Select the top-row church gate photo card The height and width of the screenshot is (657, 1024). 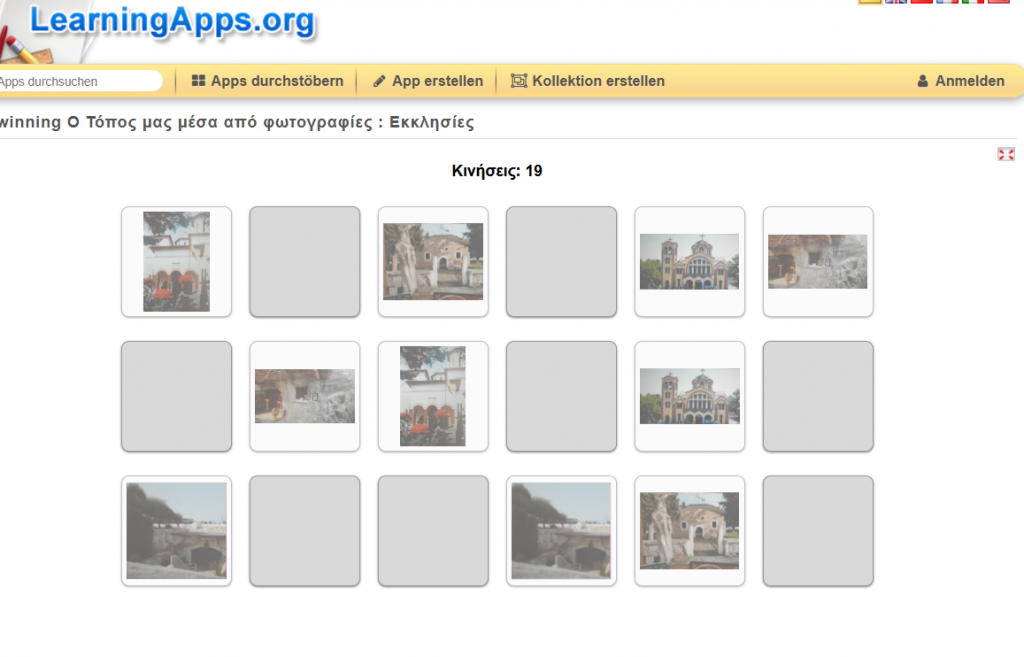pos(433,262)
